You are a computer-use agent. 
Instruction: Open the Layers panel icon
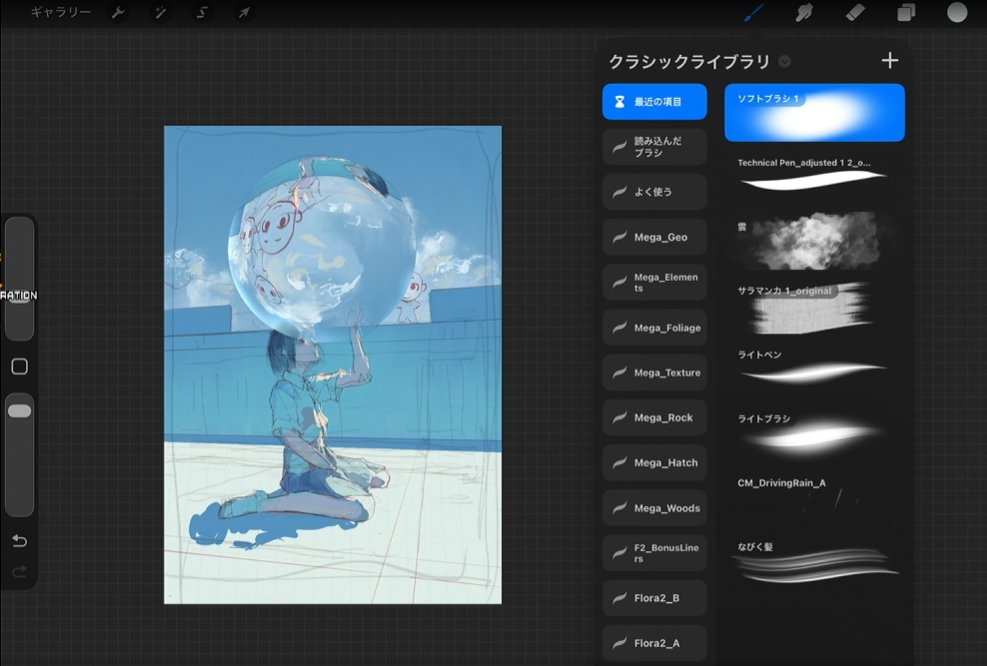tap(906, 12)
